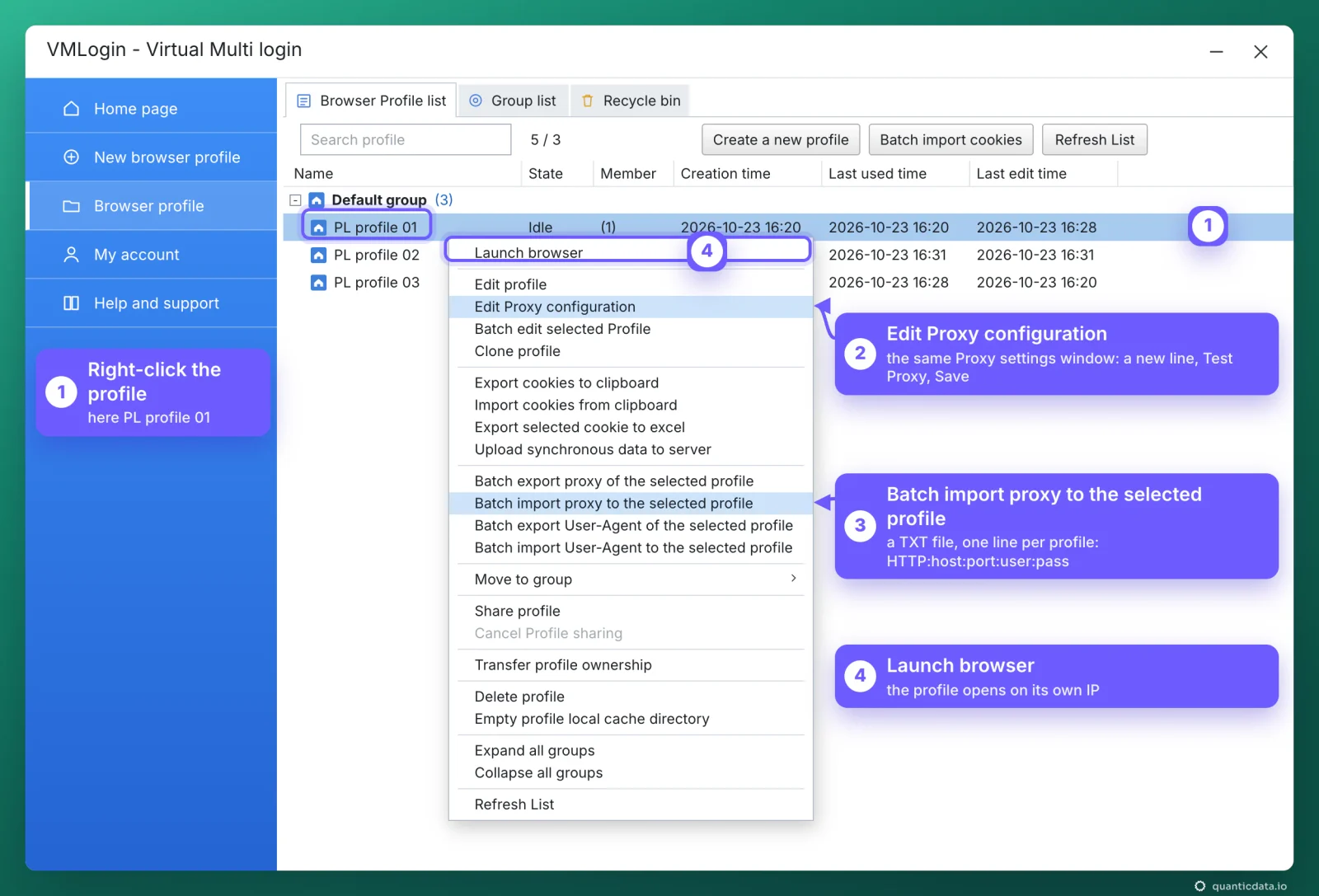Choose Upload synchronous data to server

click(630, 449)
